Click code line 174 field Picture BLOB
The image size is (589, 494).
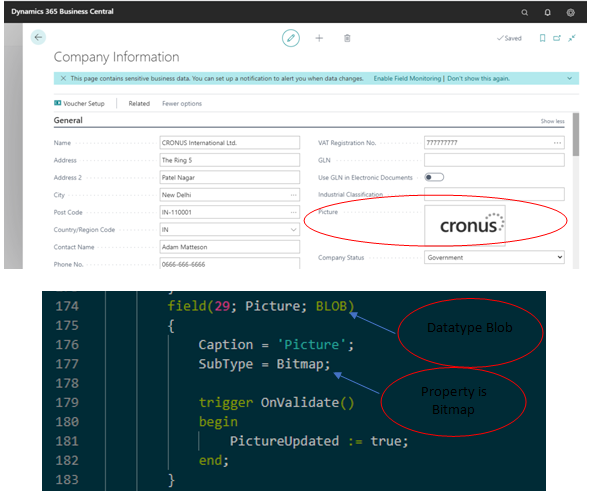click(261, 306)
